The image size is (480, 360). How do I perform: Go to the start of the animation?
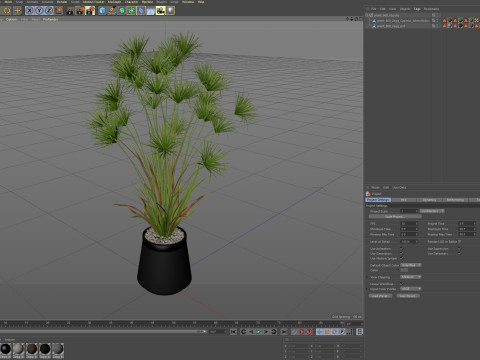pyautogui.click(x=233, y=332)
